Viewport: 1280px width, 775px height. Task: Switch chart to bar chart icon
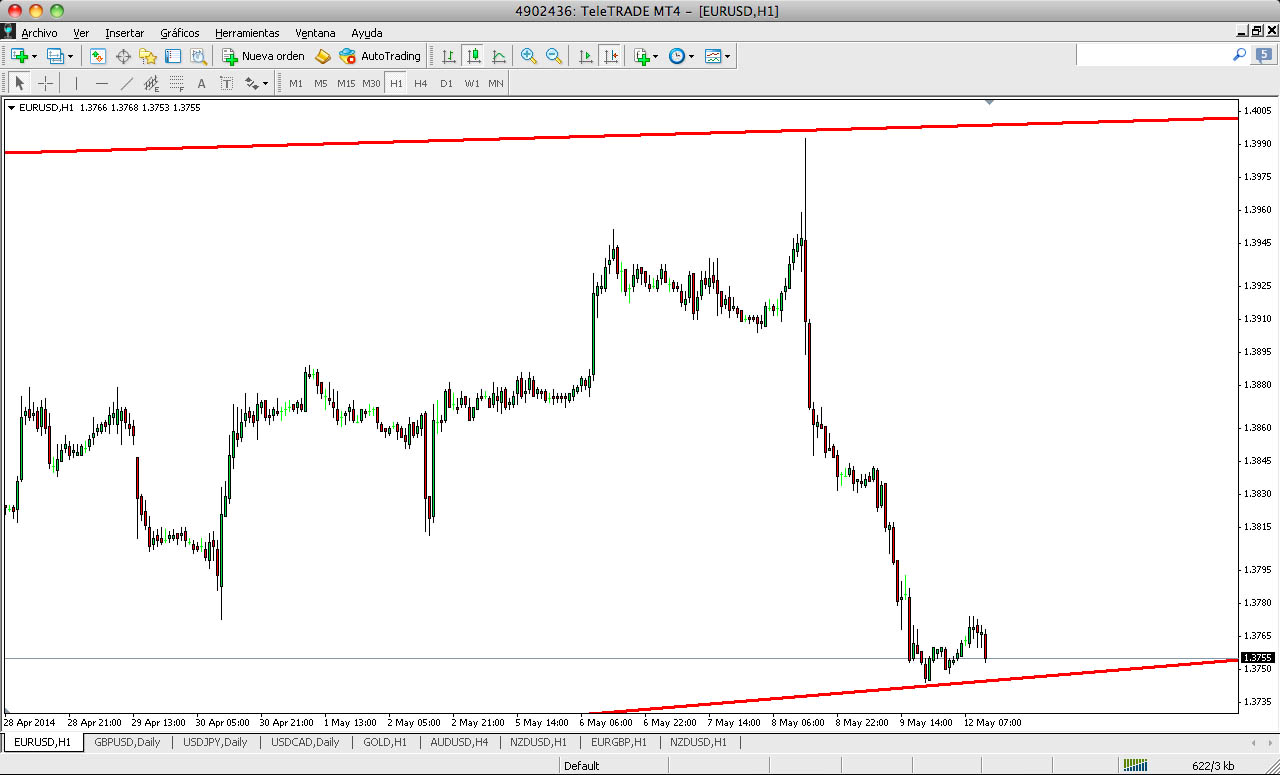449,56
